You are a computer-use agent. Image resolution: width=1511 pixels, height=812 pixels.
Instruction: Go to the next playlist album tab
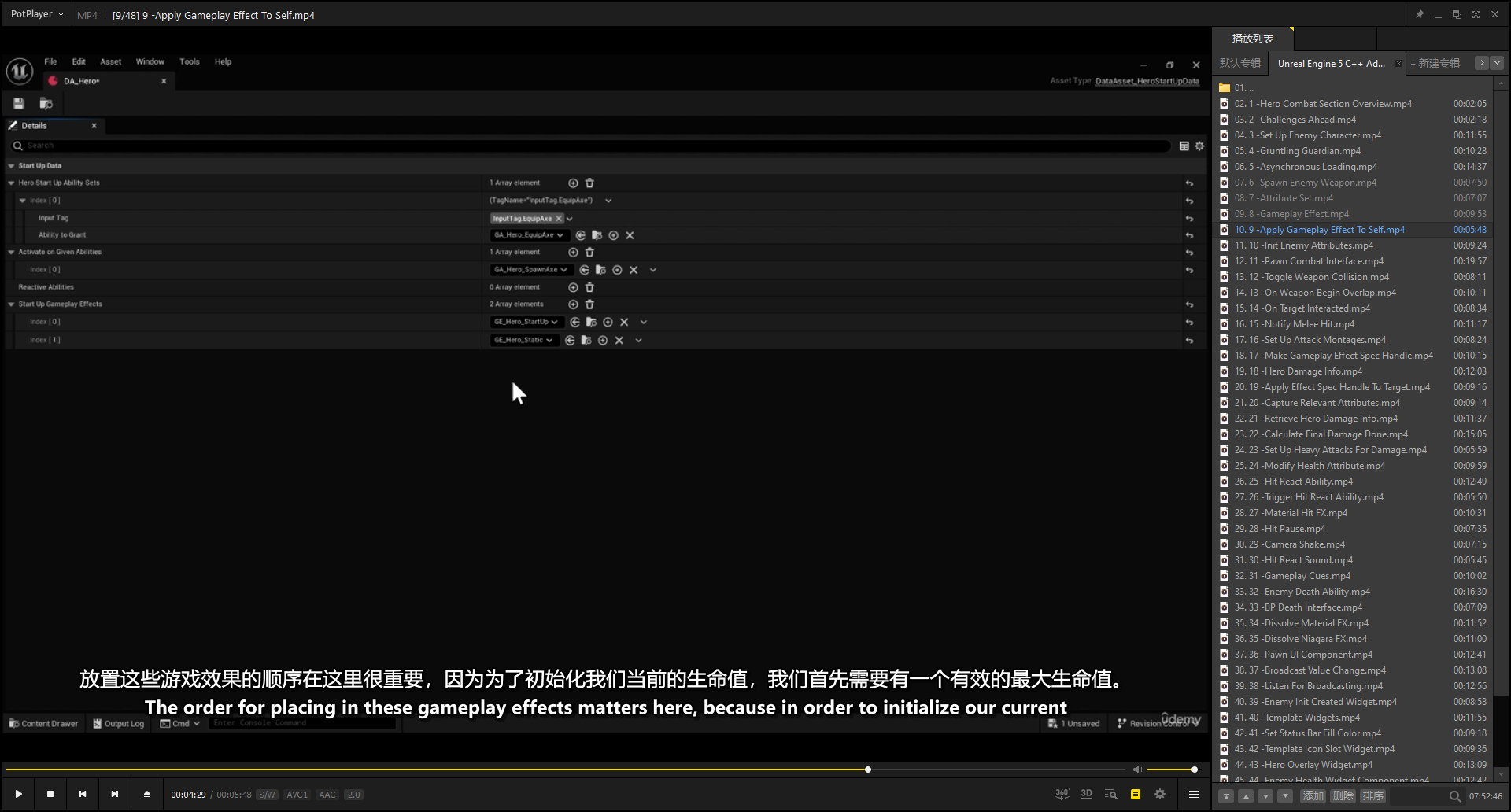(1481, 63)
